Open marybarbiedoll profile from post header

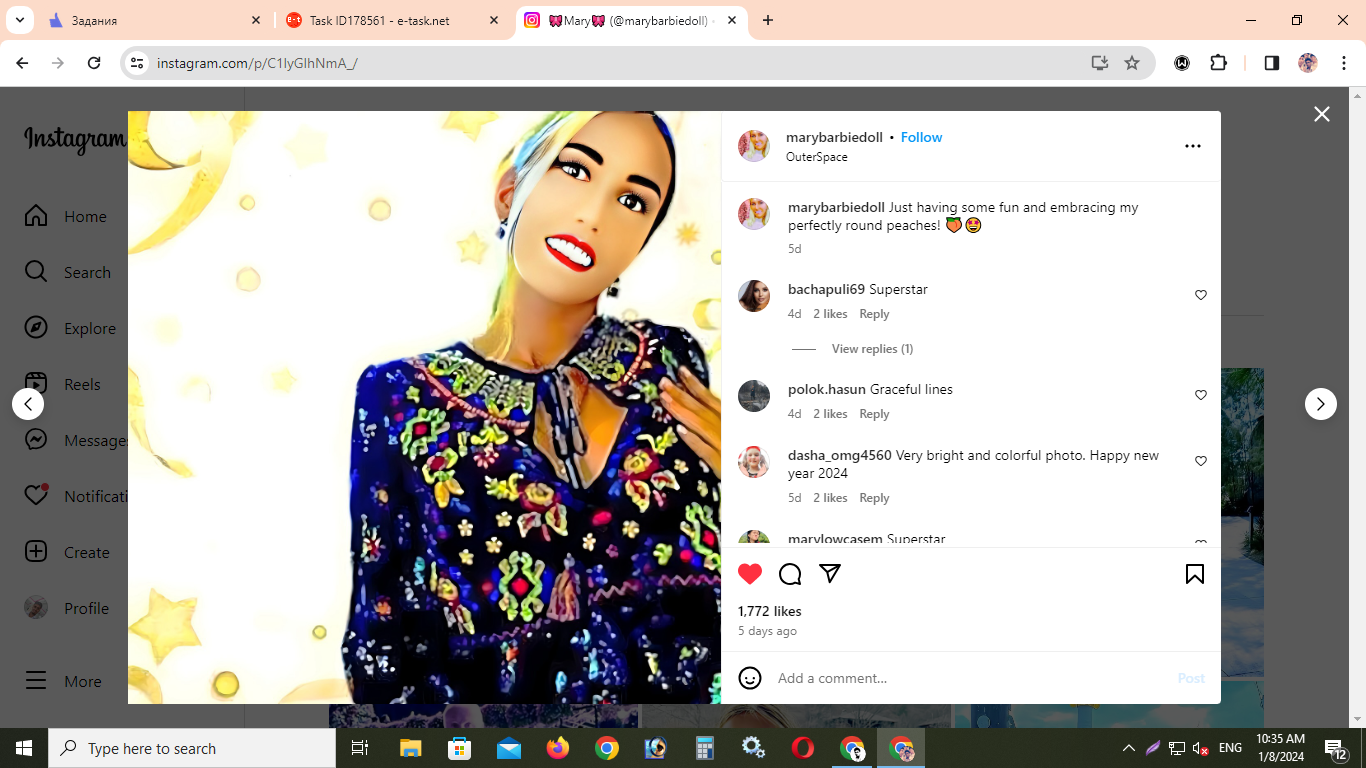(x=834, y=137)
